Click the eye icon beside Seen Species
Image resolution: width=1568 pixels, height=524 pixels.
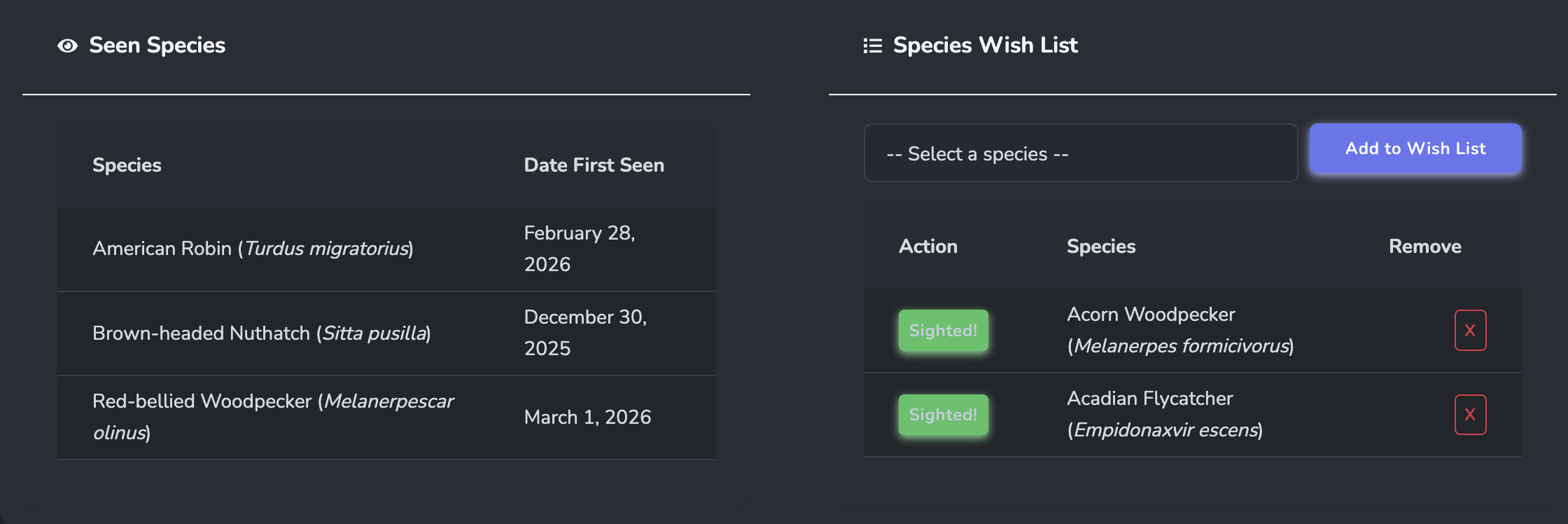68,46
